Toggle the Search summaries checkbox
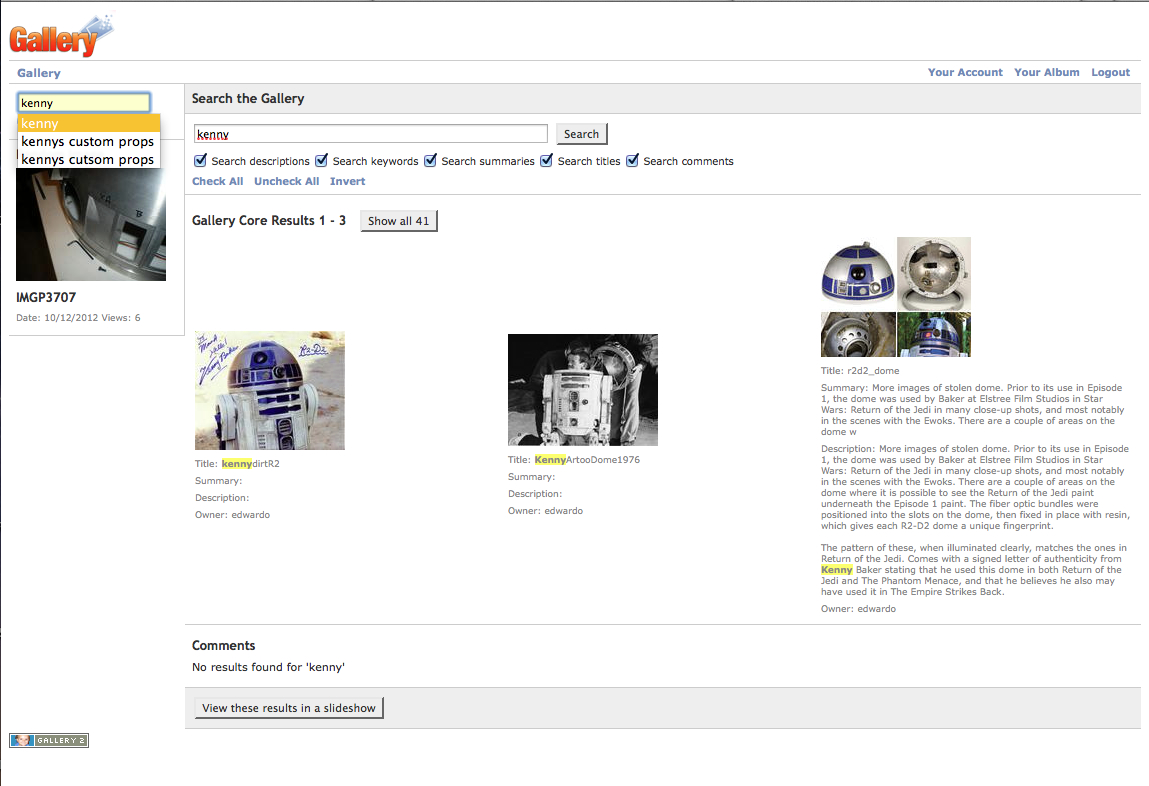Image resolution: width=1149 pixels, height=786 pixels. click(x=430, y=160)
